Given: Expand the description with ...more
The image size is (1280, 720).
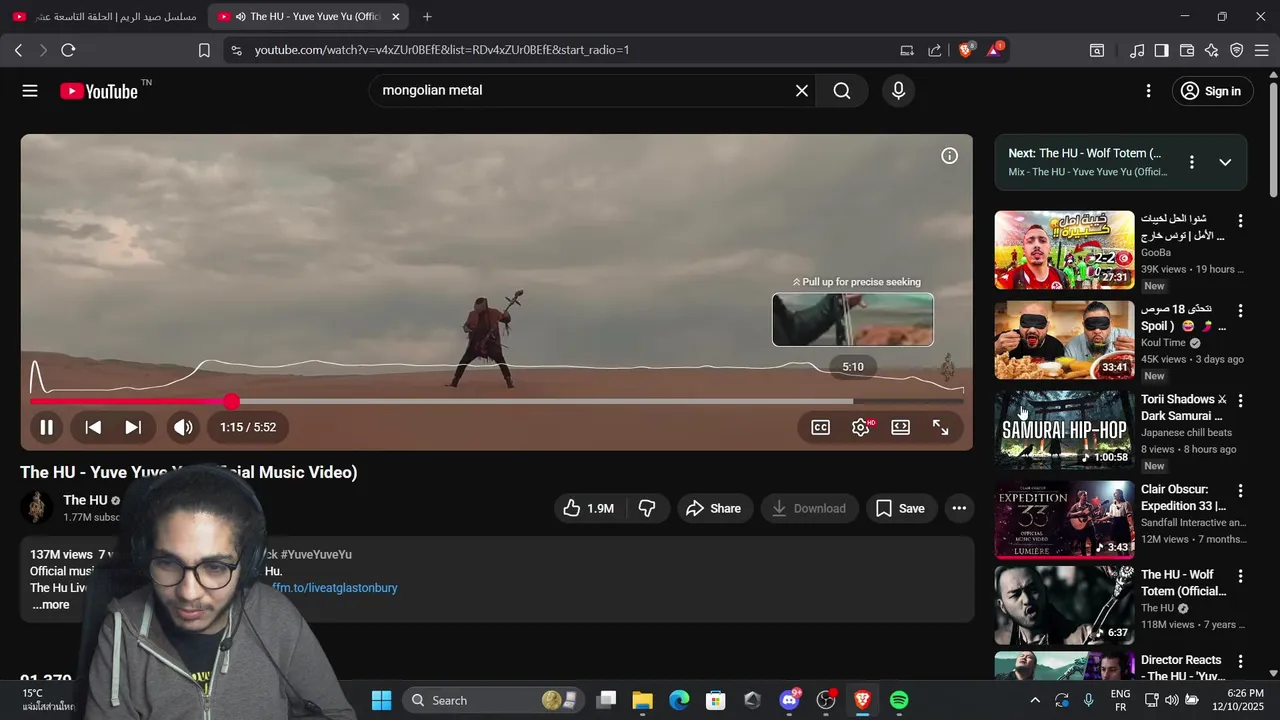Looking at the screenshot, I should point(50,604).
